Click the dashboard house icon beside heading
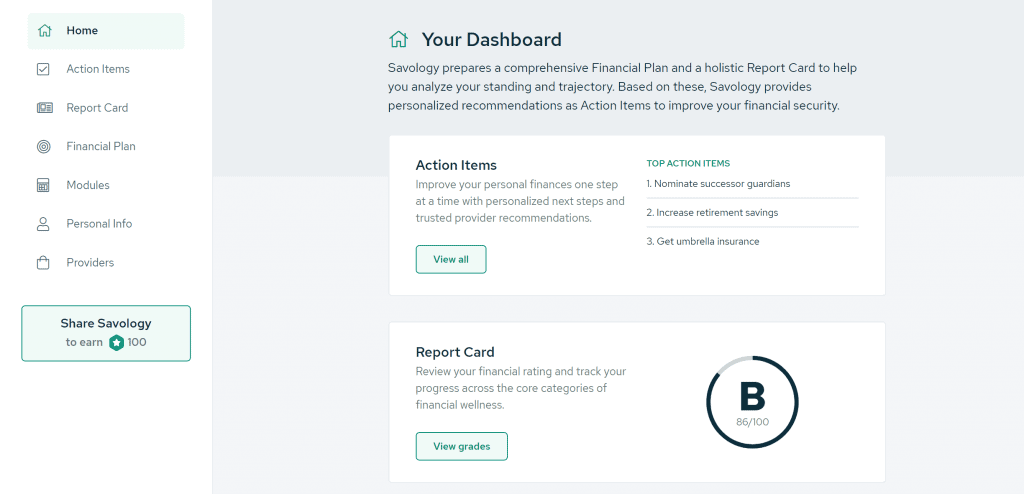Image resolution: width=1024 pixels, height=494 pixels. [398, 40]
